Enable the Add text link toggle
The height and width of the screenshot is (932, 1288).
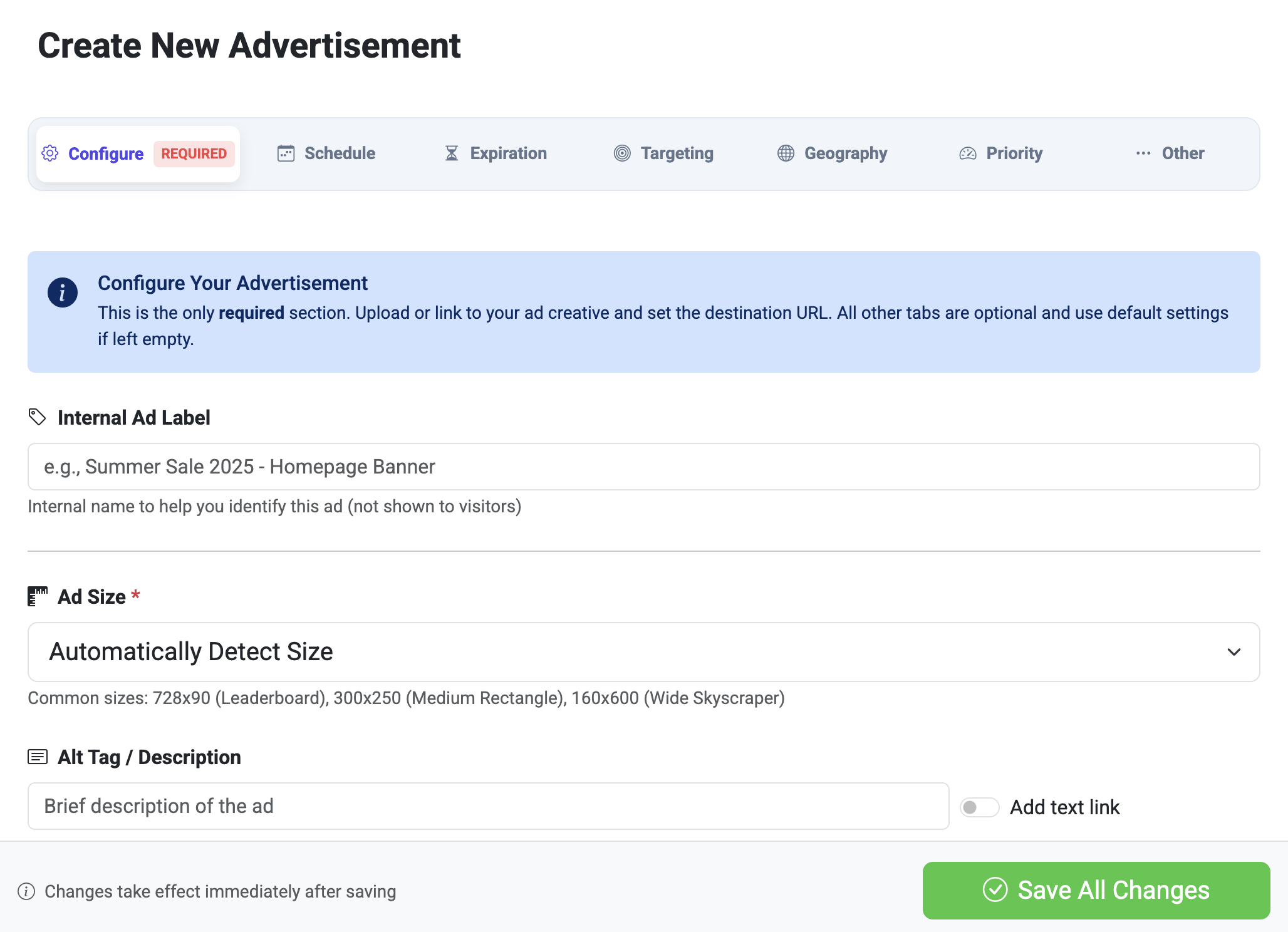979,807
